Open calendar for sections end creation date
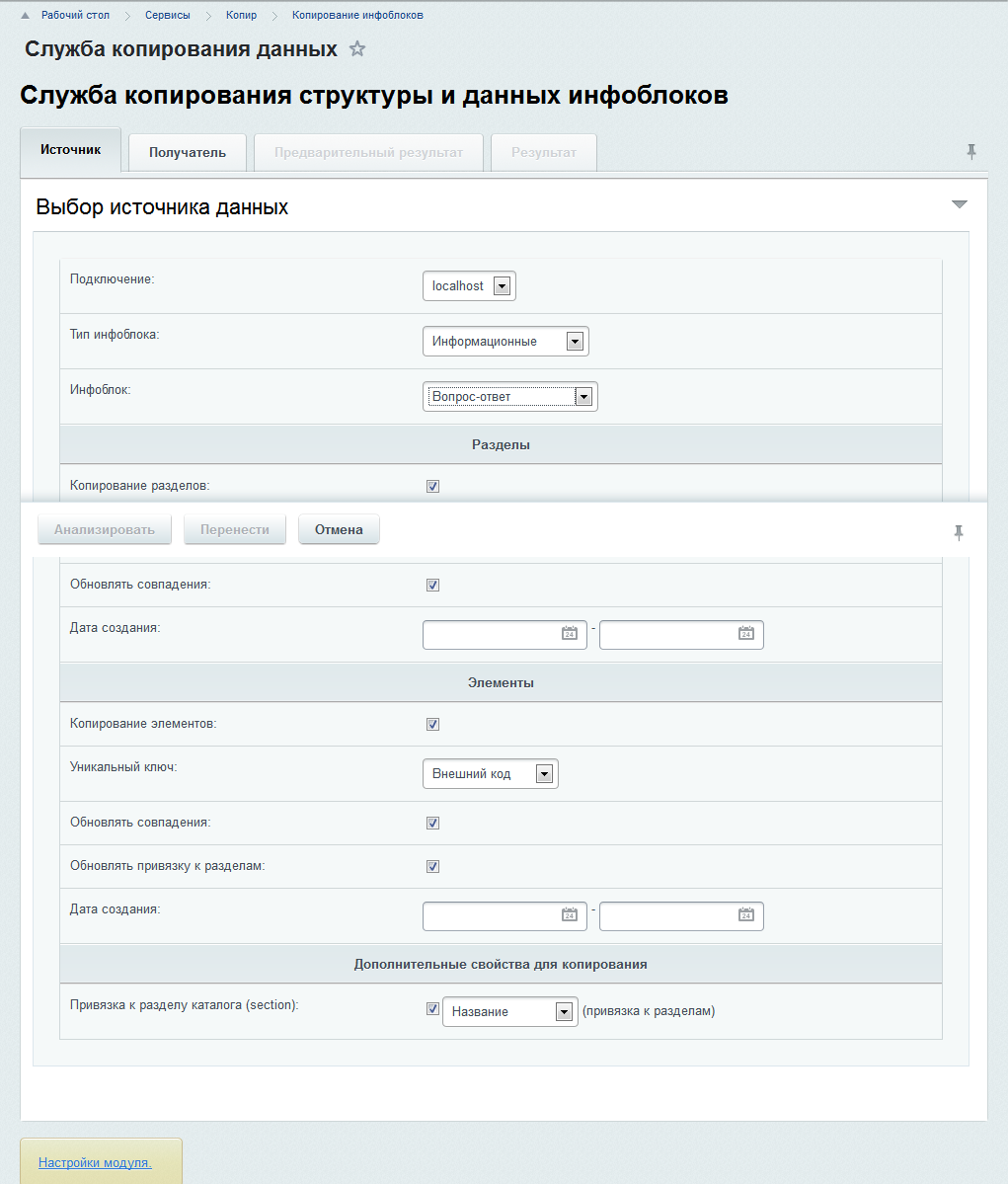The height and width of the screenshot is (1184, 1008). pos(746,634)
